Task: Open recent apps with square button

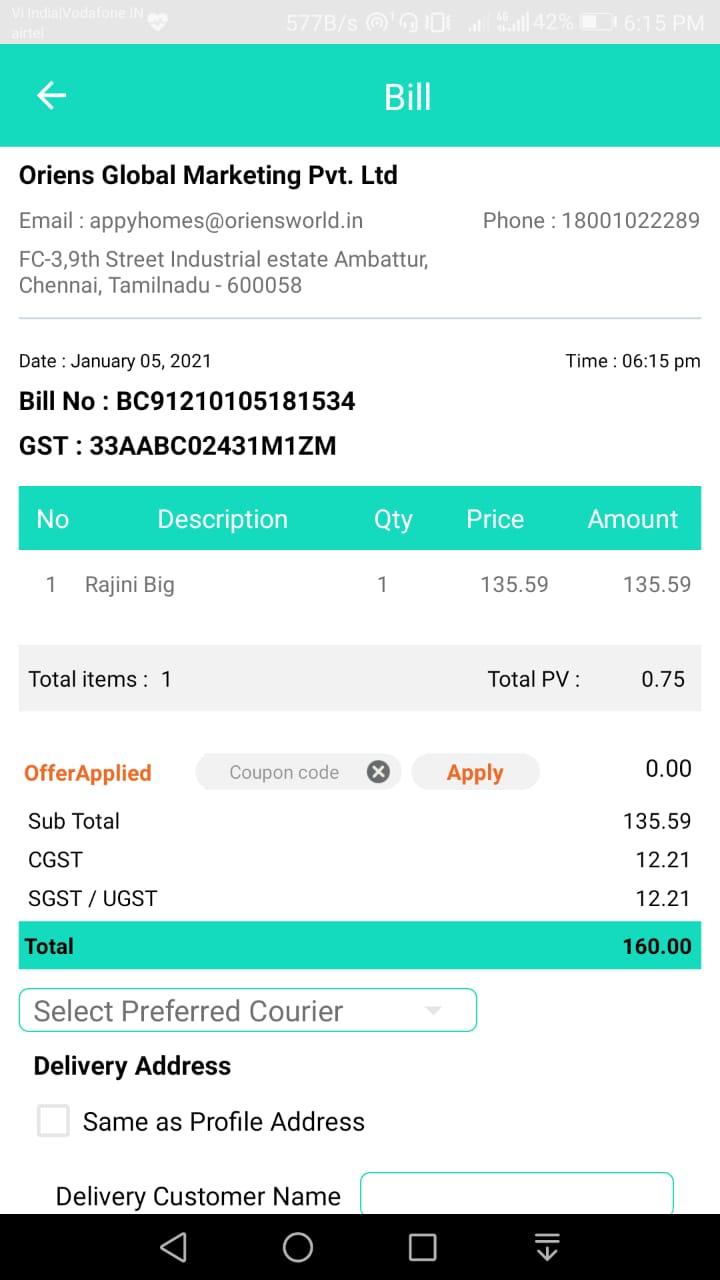Action: pyautogui.click(x=422, y=1247)
